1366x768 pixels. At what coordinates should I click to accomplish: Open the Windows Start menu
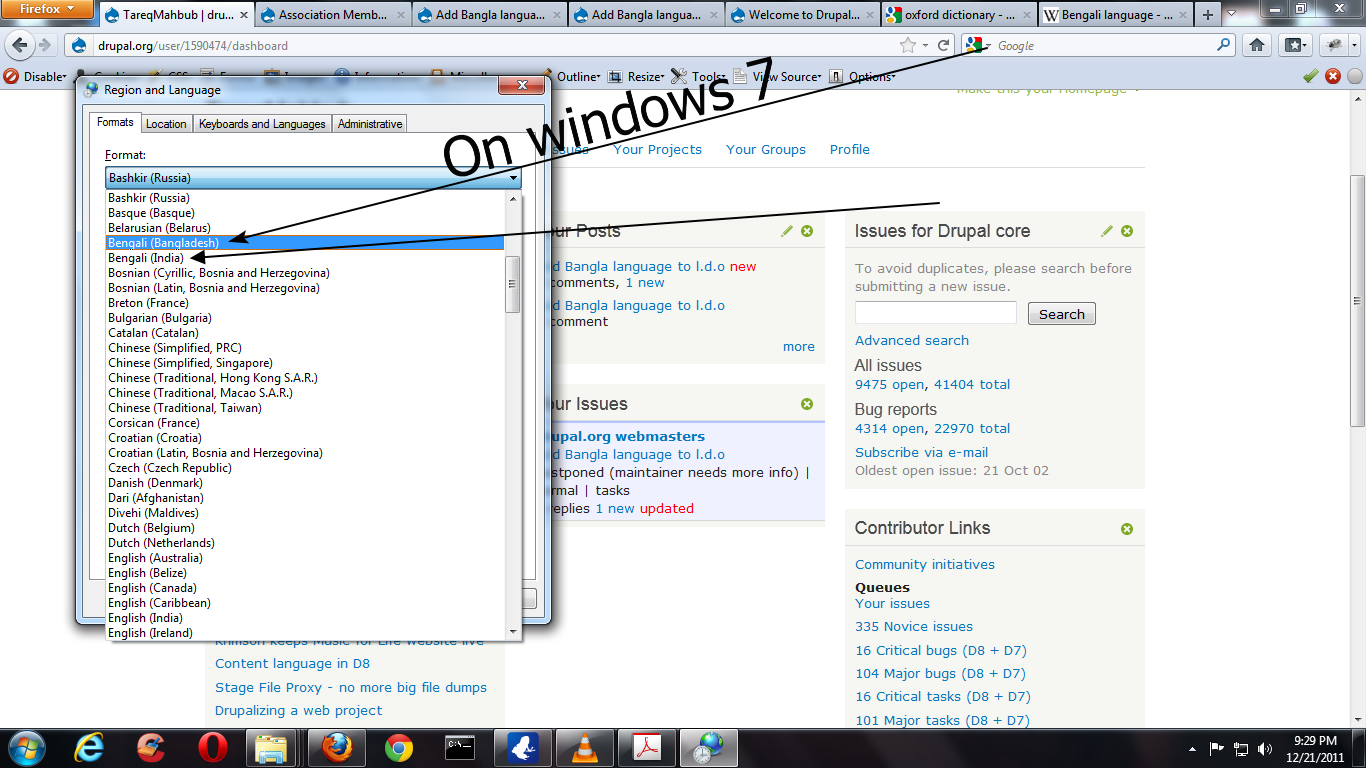point(25,747)
